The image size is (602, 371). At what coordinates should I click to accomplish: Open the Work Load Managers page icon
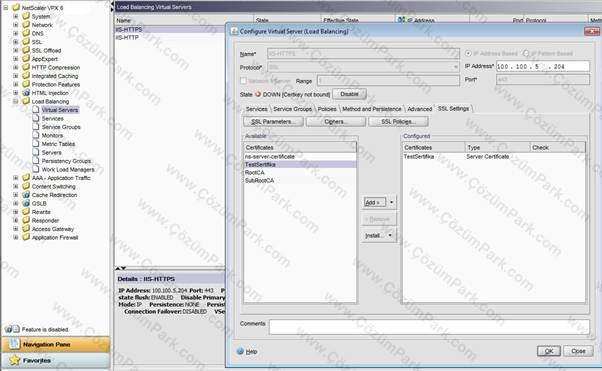click(36, 169)
